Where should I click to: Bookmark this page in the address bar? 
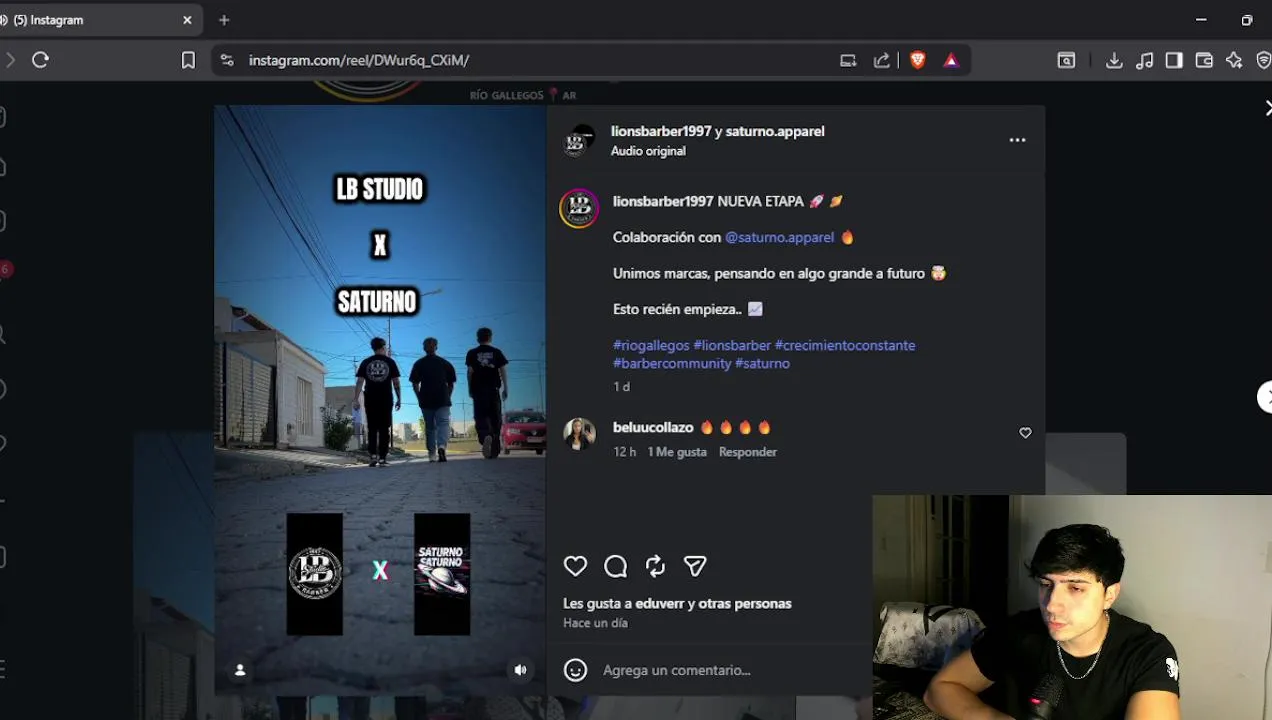click(x=188, y=60)
